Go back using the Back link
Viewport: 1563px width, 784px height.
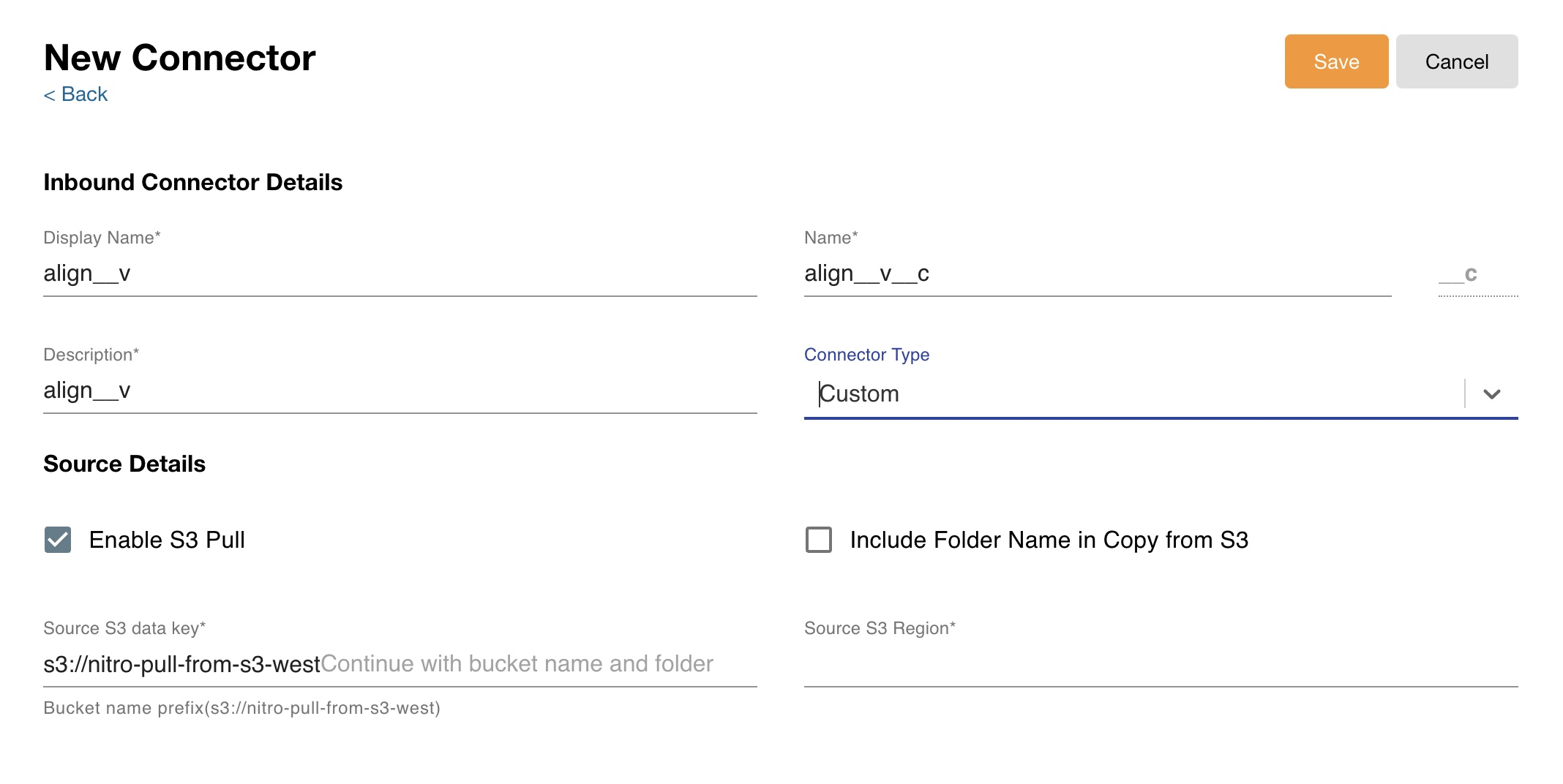75,94
